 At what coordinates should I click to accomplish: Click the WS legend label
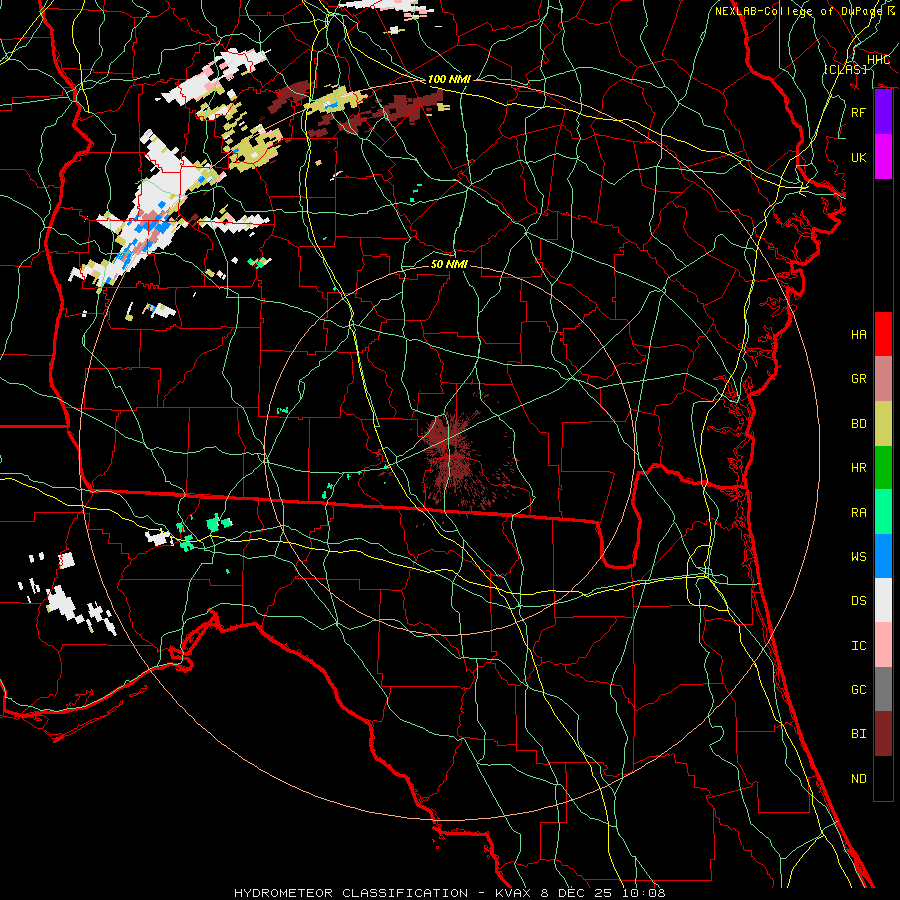point(858,557)
